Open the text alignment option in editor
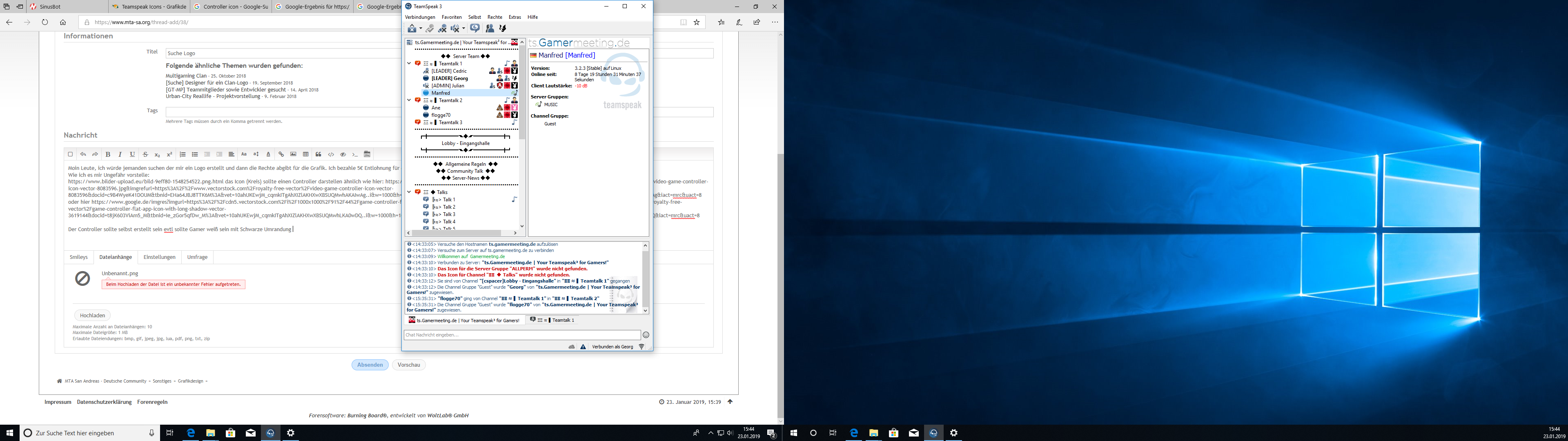This screenshot has height=441, width=1568. point(231,155)
